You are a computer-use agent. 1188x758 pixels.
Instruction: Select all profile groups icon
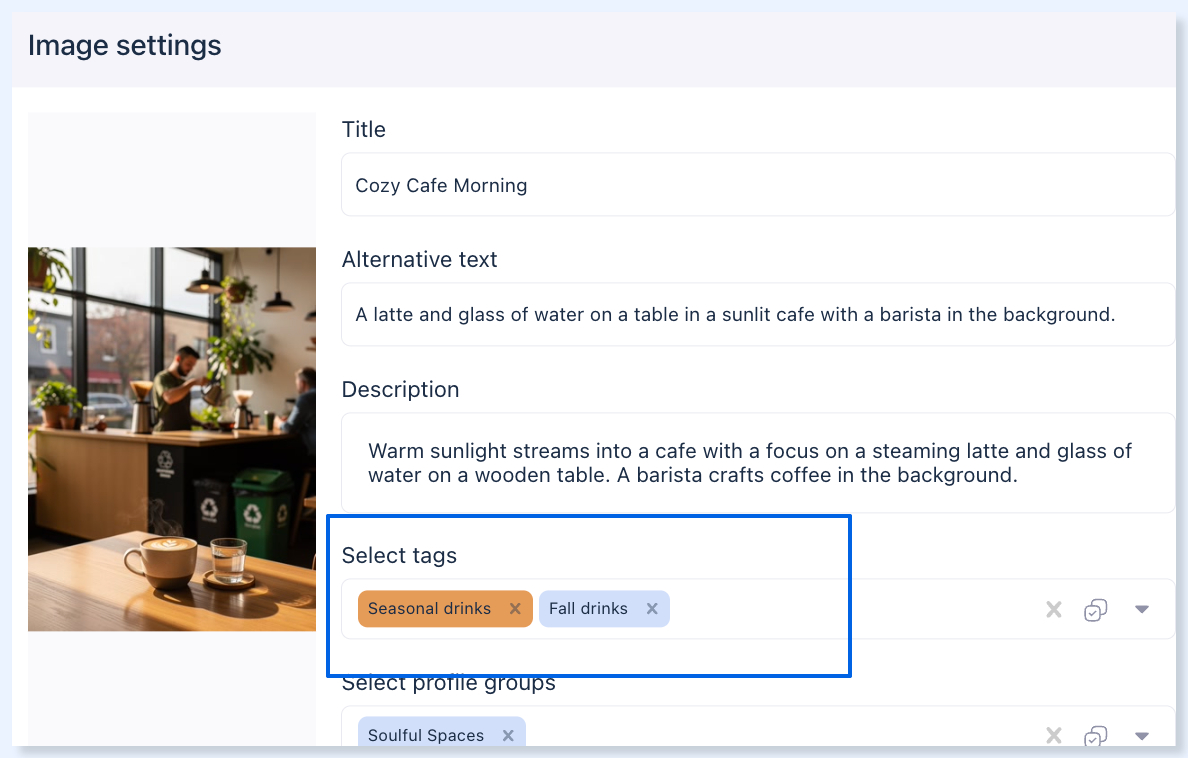(1096, 735)
